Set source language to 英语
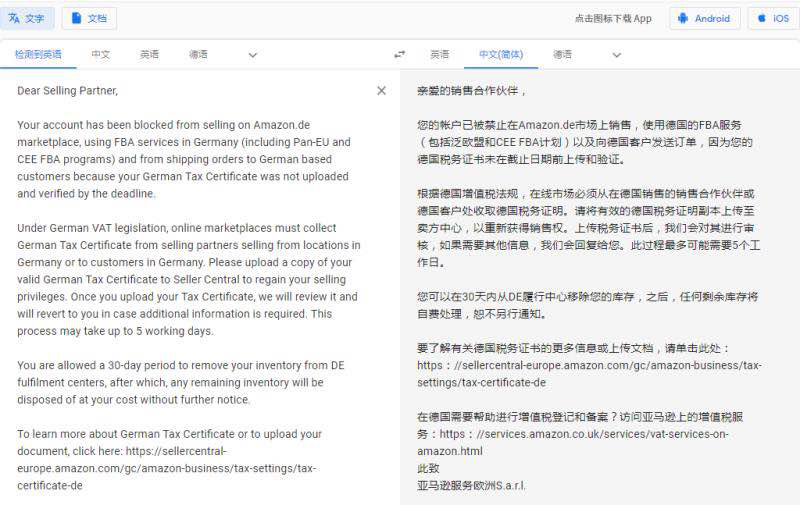This screenshot has width=800, height=505. (x=149, y=55)
